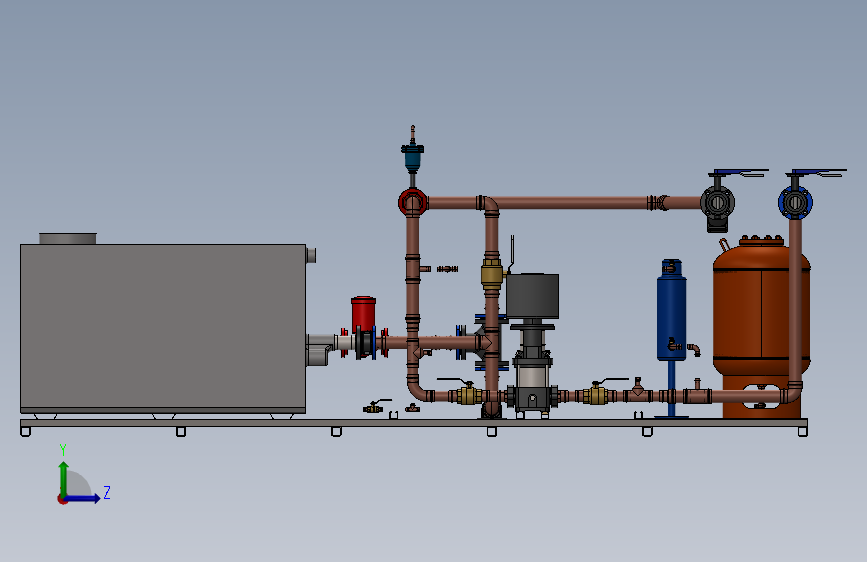Select the dark gray pump motor housing
The image size is (867, 562).
[532, 296]
